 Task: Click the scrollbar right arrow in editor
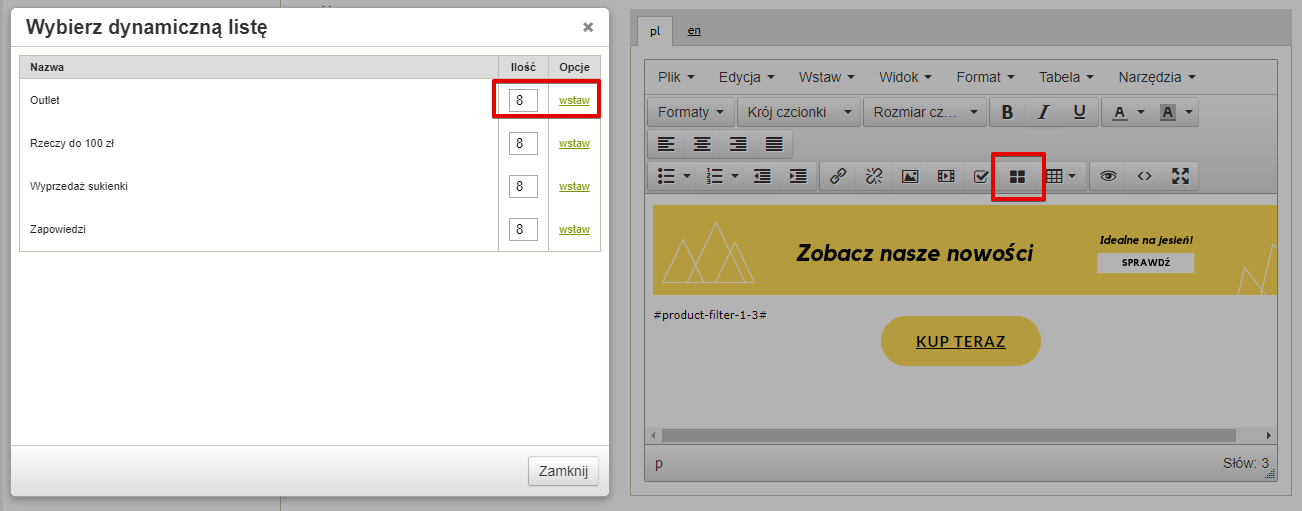pos(1270,436)
